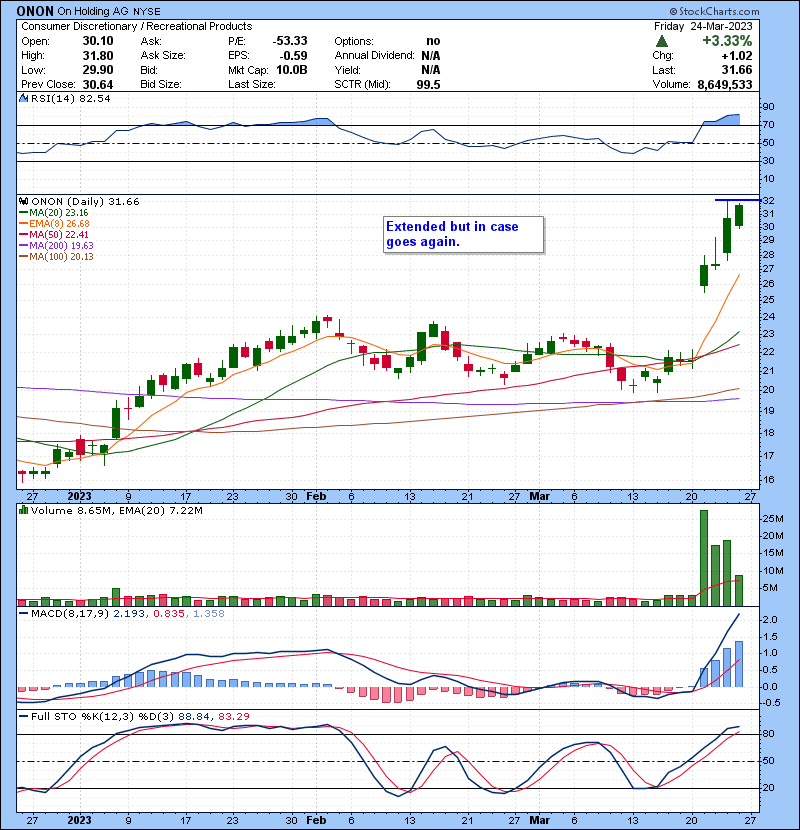The image size is (800, 830).
Task: Click the MACD(8,17,9) indicator label
Action: click(70, 614)
